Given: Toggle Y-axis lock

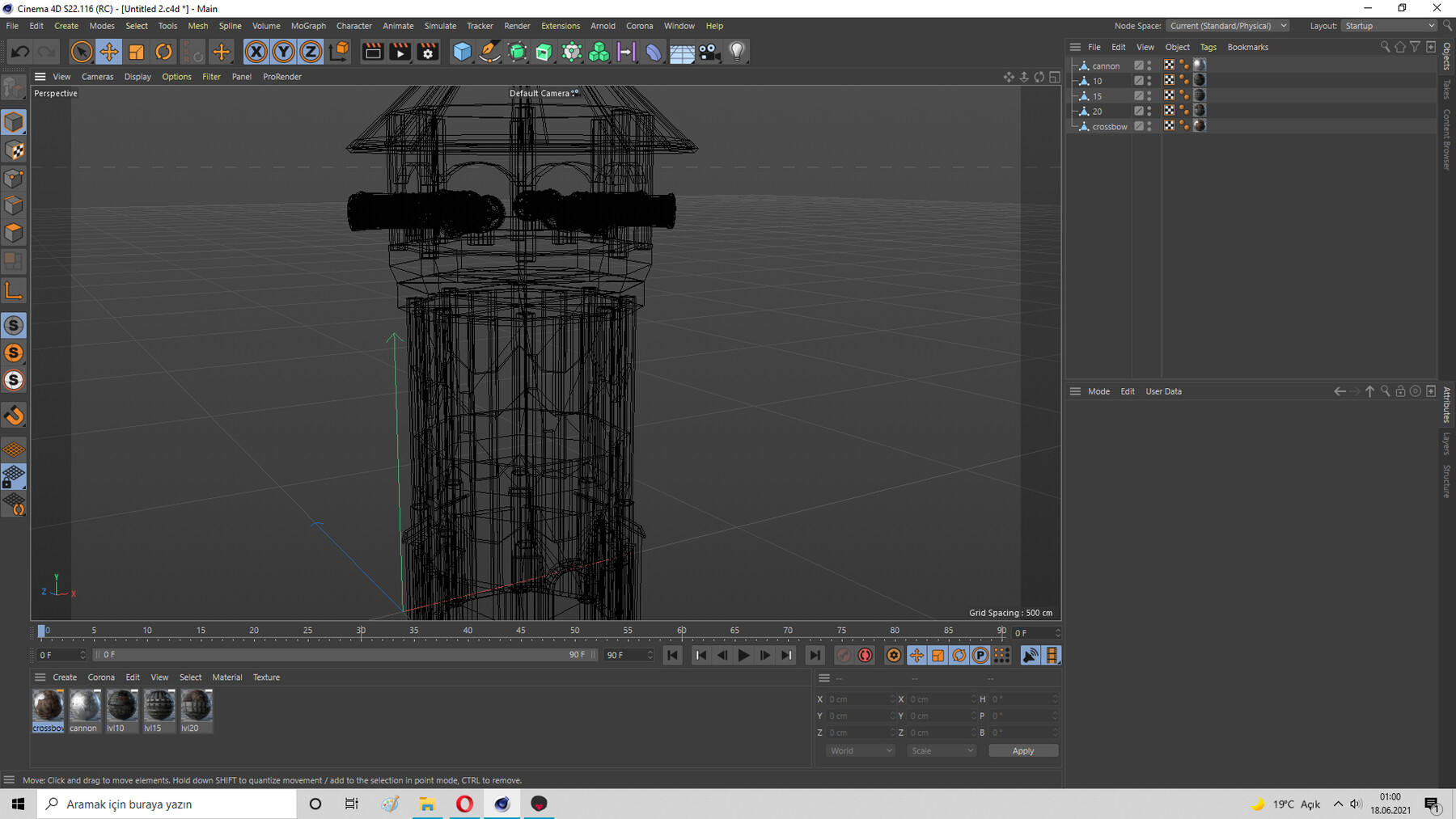Looking at the screenshot, I should tap(283, 53).
